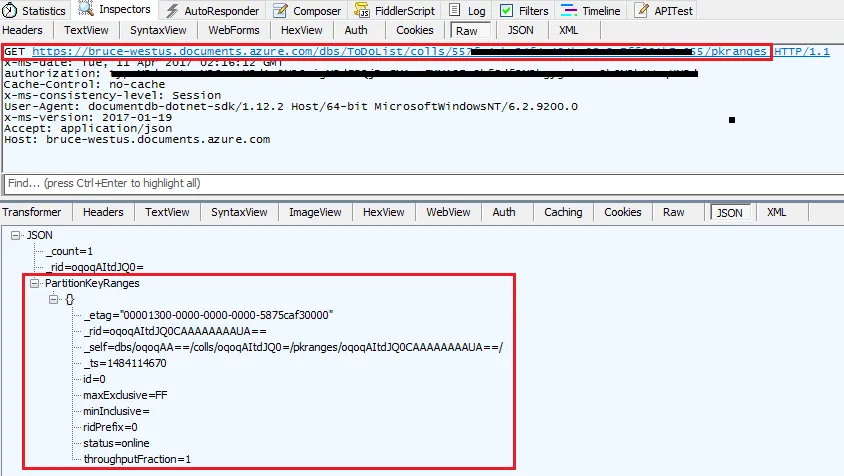Select the request Auth tab
844x476 pixels.
pyautogui.click(x=356, y=30)
